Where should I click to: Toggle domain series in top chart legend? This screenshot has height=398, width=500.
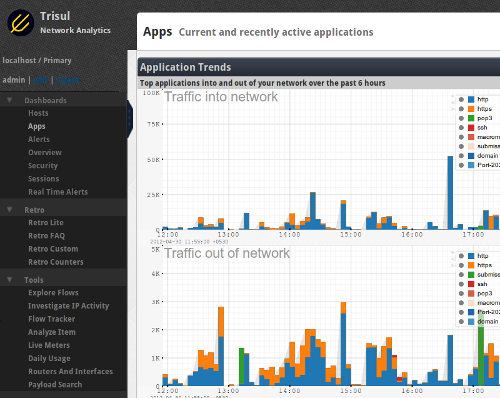(461, 156)
